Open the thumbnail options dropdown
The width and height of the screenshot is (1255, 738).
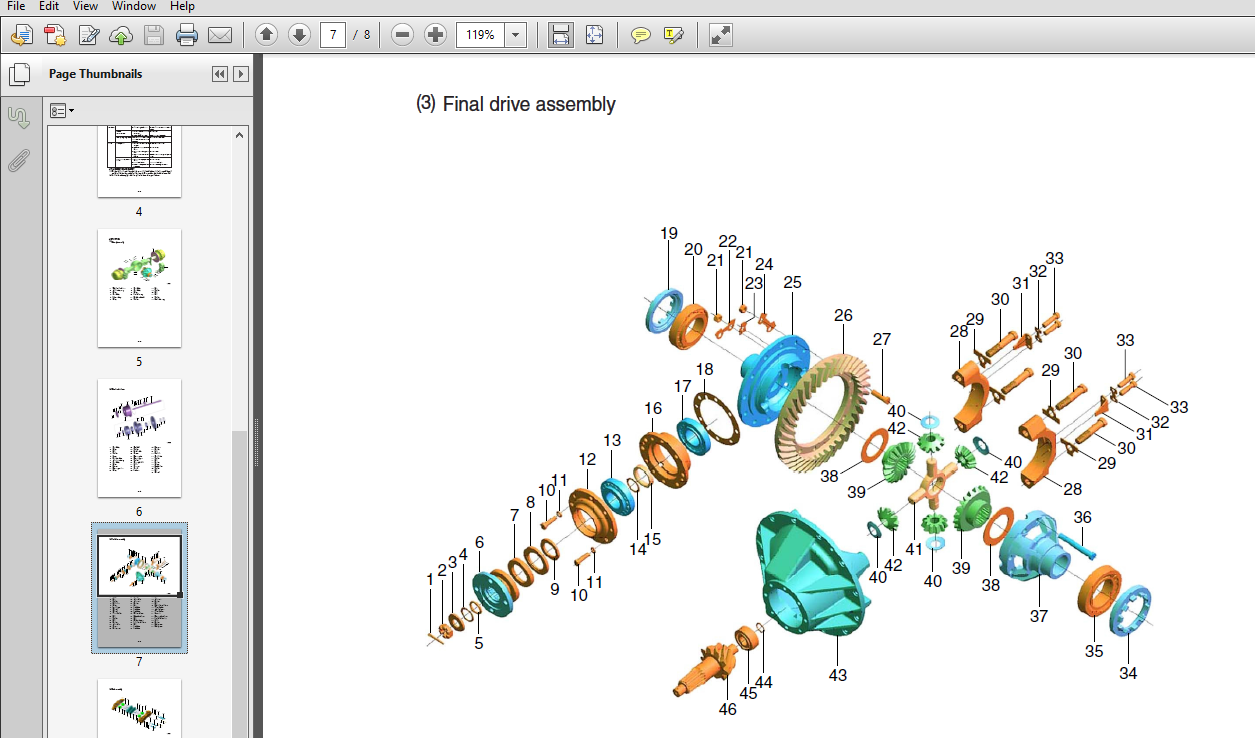[62, 110]
